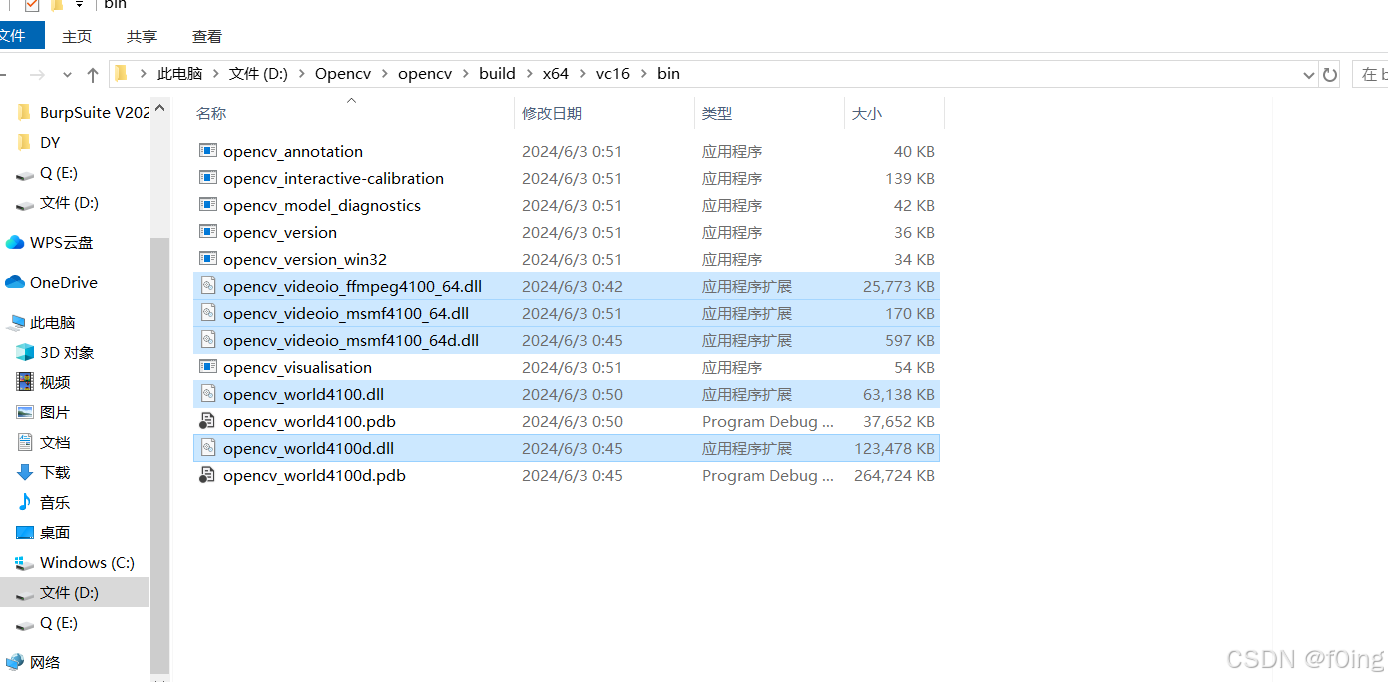Expand chevron after x64 in breadcrumb
The width and height of the screenshot is (1388, 682).
point(582,74)
